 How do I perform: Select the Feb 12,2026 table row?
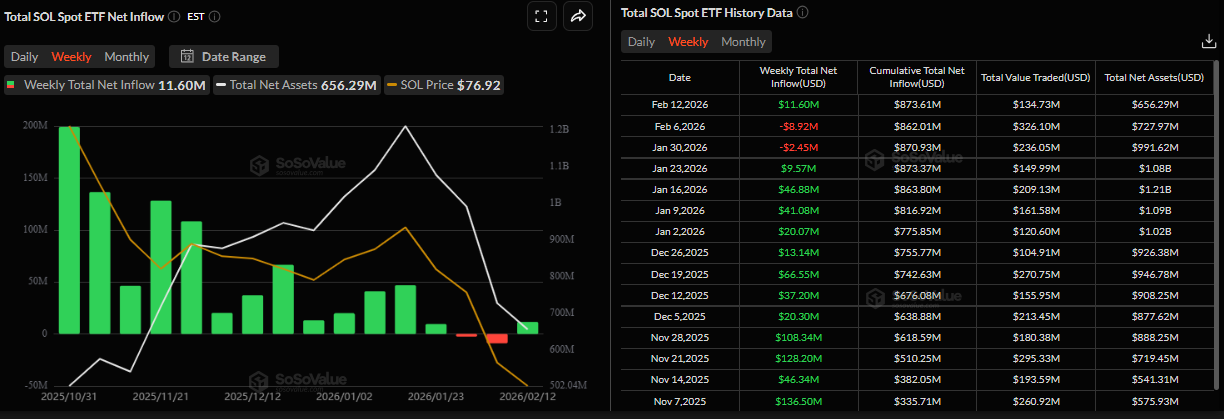(917, 104)
